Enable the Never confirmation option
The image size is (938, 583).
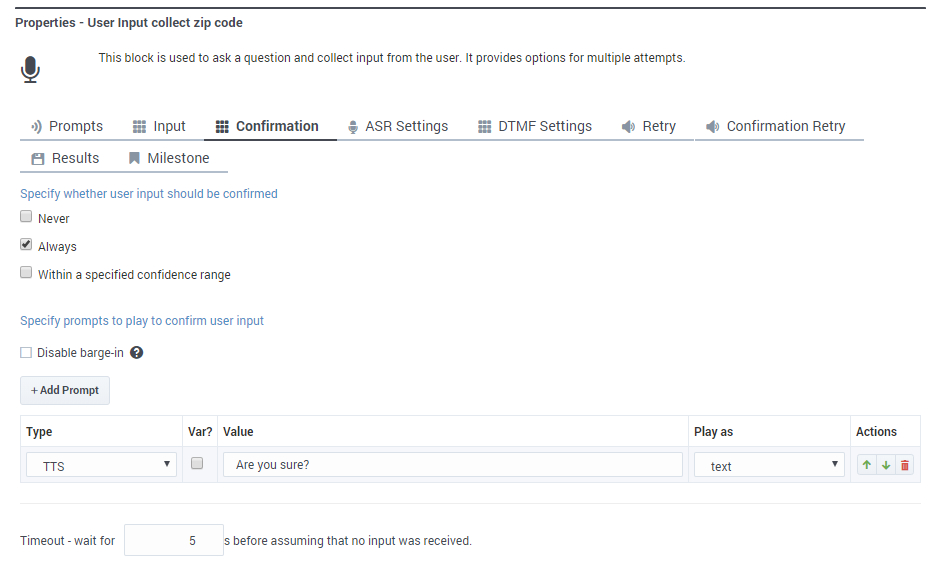(x=25, y=216)
